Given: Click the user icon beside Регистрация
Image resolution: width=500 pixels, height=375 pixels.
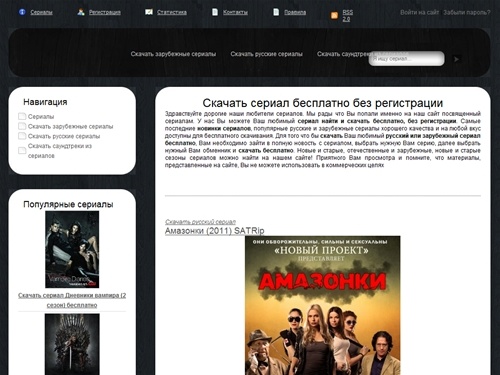Looking at the screenshot, I should [x=81, y=12].
